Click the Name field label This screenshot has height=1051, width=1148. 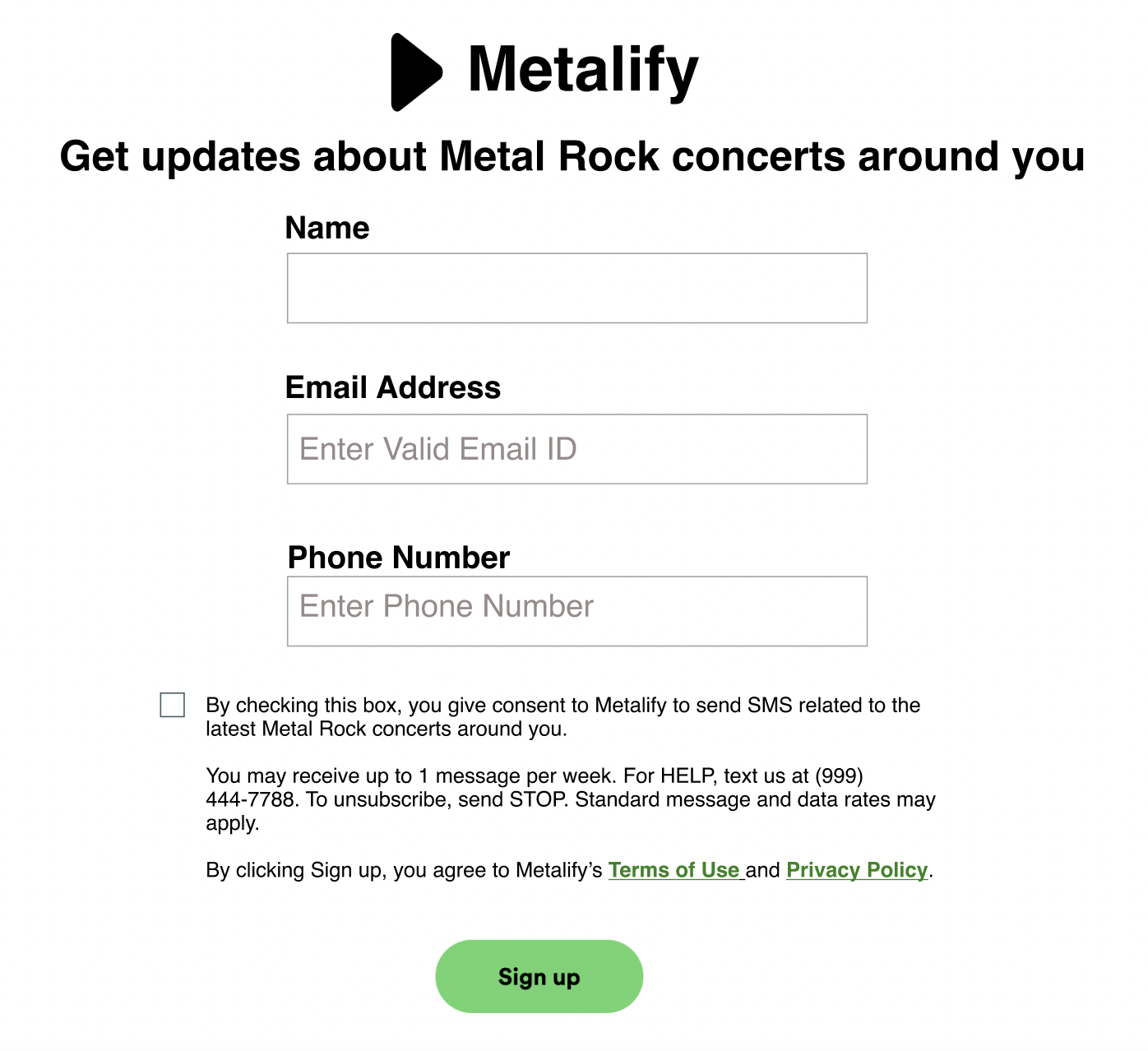pos(327,228)
